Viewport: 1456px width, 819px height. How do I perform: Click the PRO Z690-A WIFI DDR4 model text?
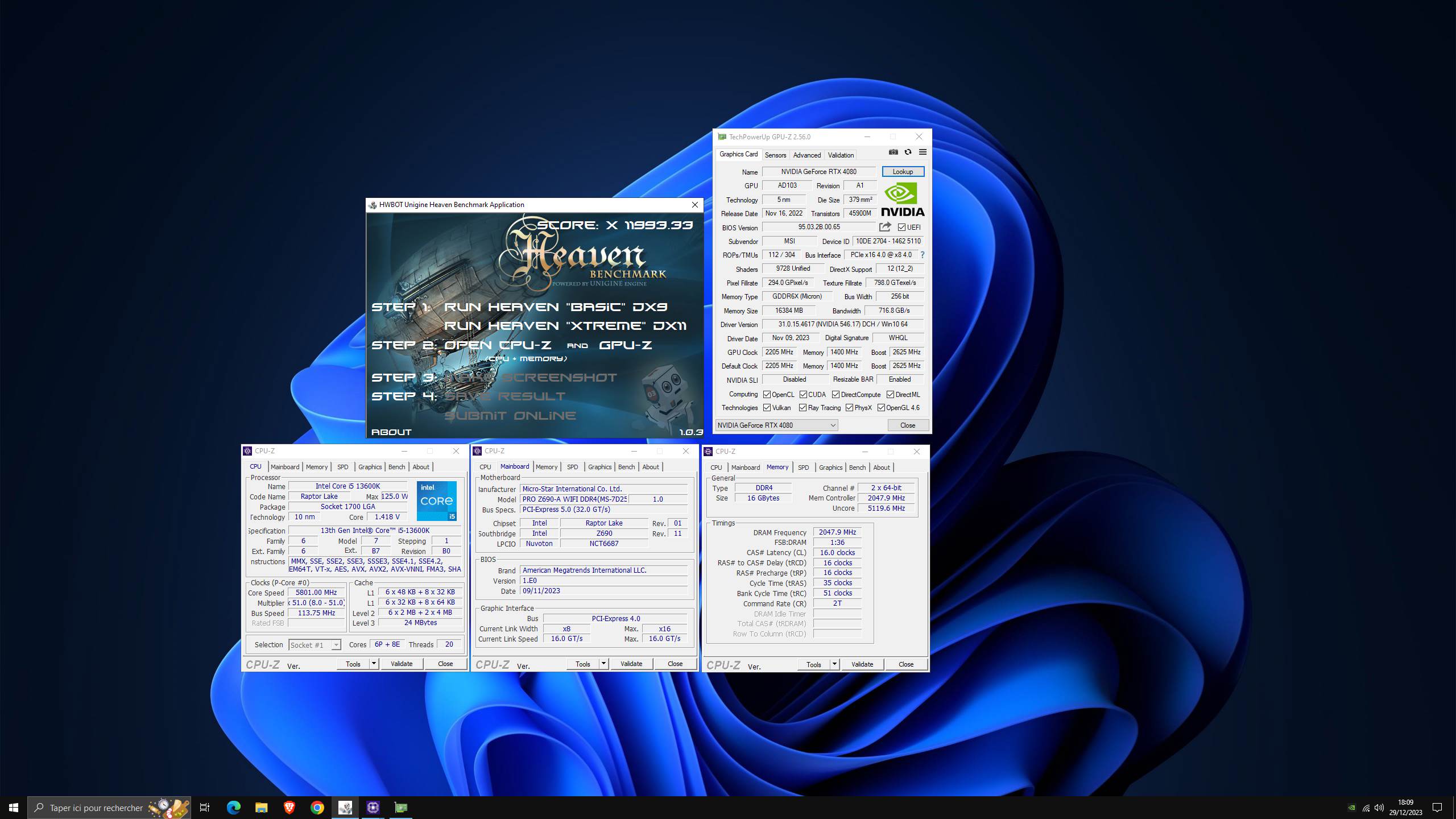(x=574, y=499)
